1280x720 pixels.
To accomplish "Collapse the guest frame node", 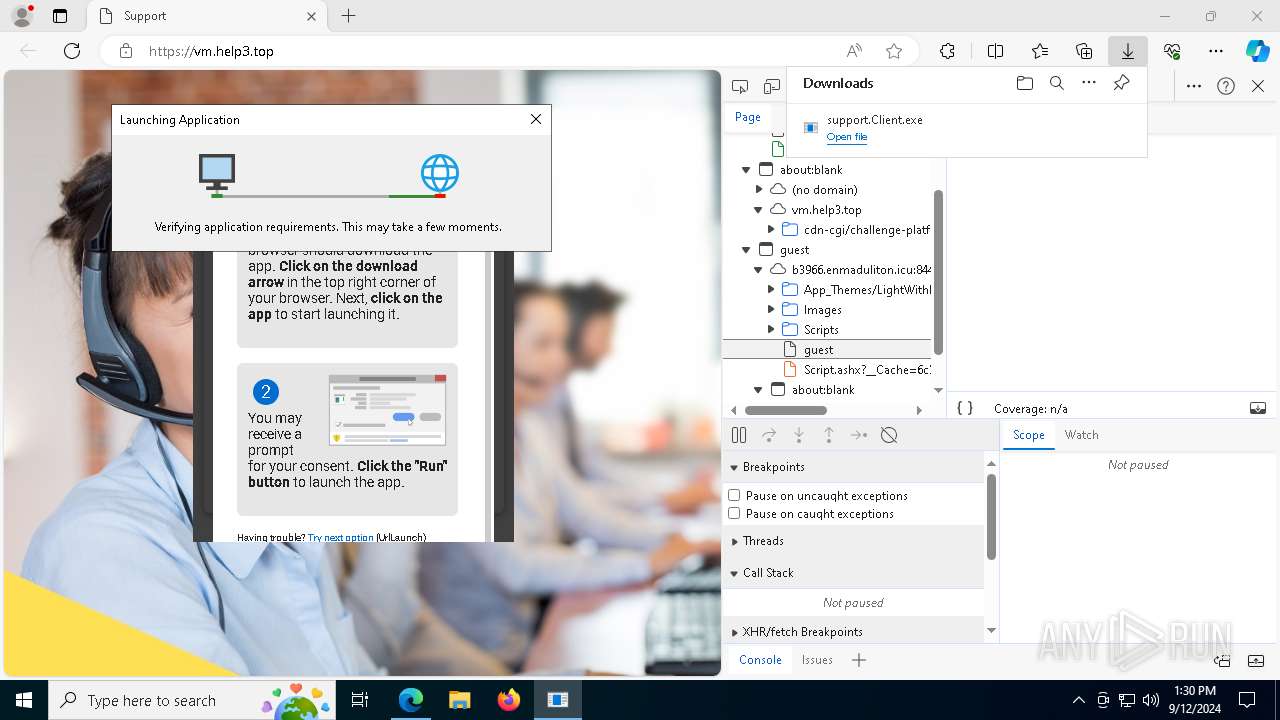I will tap(747, 249).
